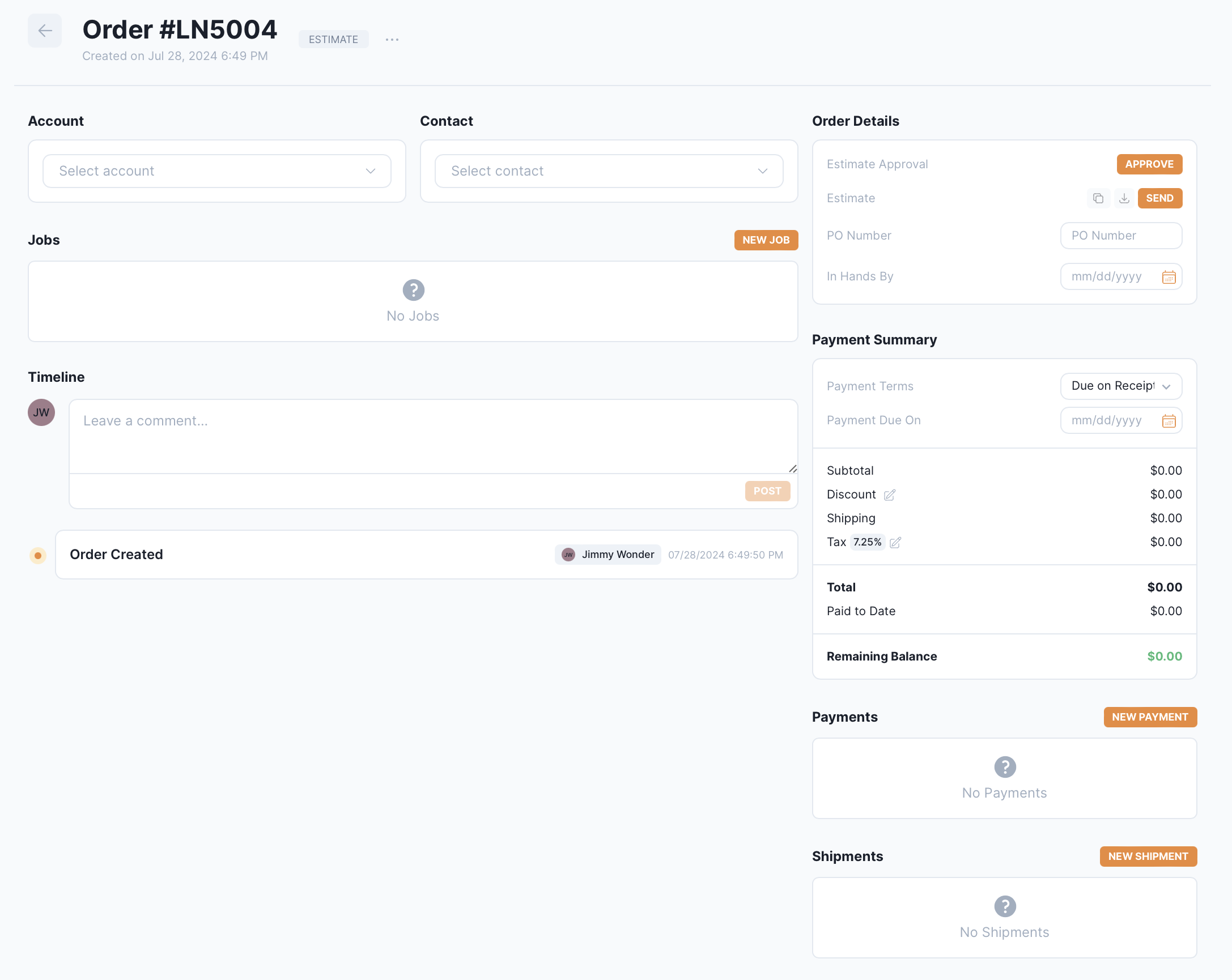This screenshot has width=1232, height=980.
Task: Open the Payment Due On calendar icon
Action: click(1168, 421)
